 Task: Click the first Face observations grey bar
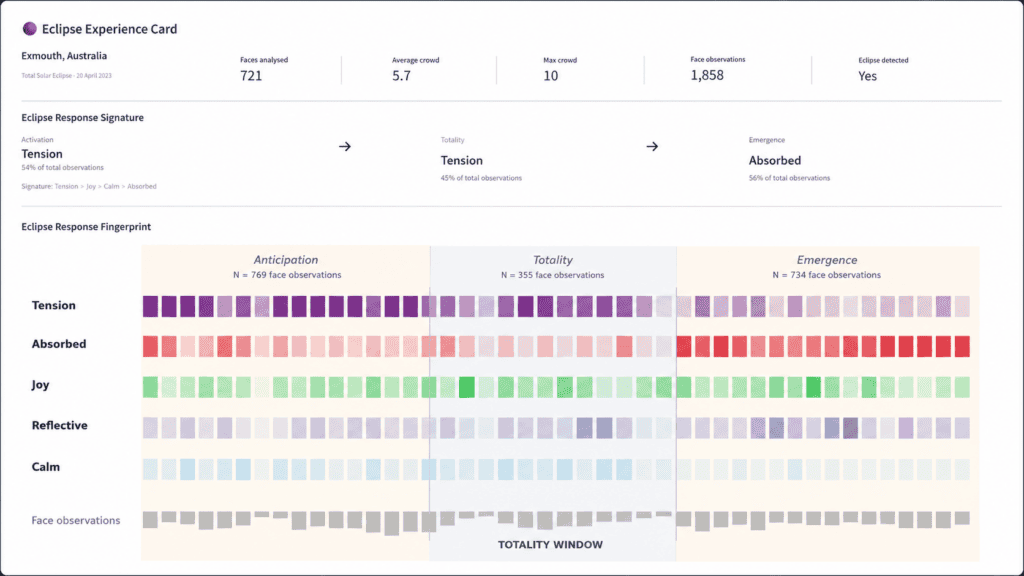[150, 520]
